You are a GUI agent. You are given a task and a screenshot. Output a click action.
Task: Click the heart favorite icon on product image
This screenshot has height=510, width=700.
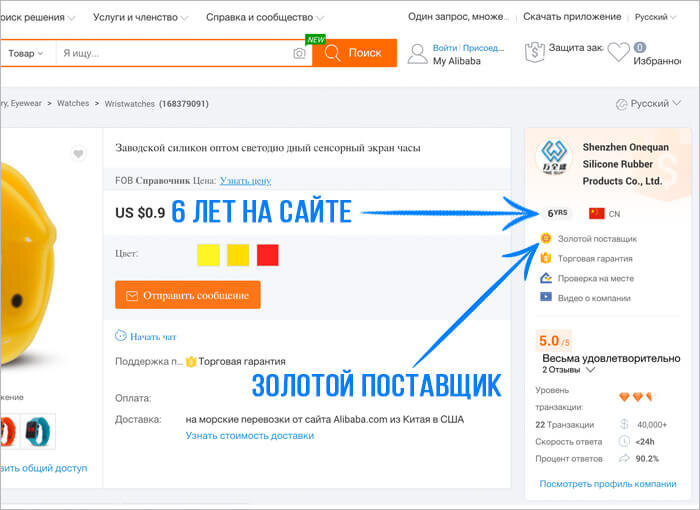pyautogui.click(x=79, y=154)
